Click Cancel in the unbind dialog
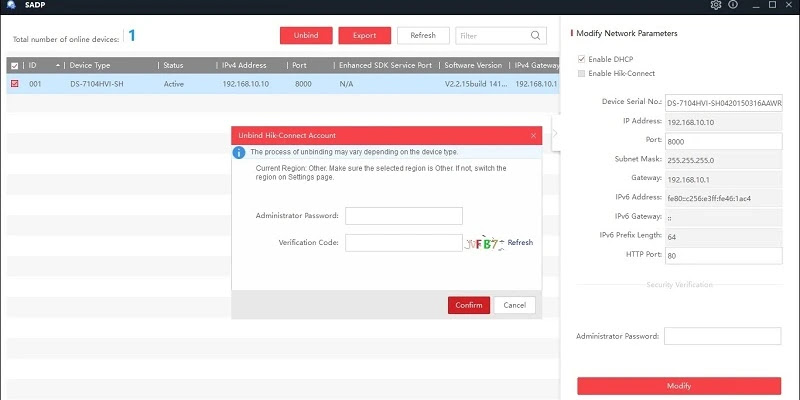This screenshot has width=800, height=400. [514, 305]
